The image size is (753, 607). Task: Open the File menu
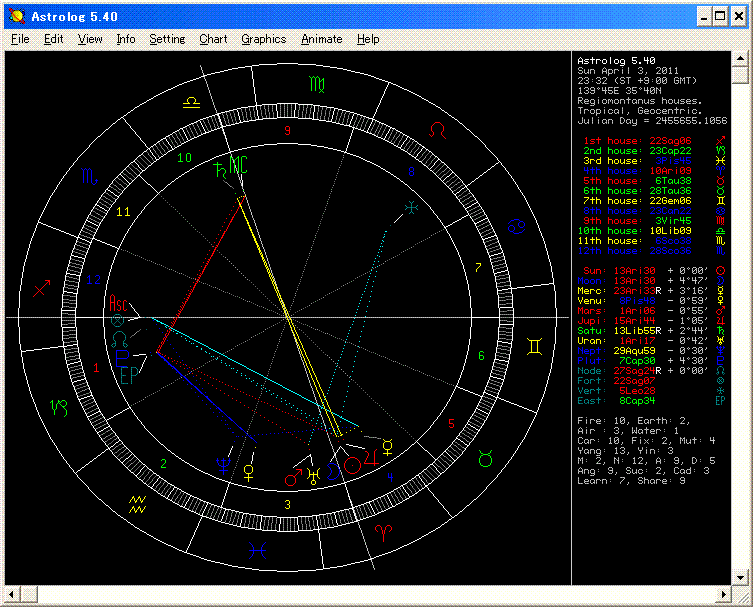(x=20, y=39)
